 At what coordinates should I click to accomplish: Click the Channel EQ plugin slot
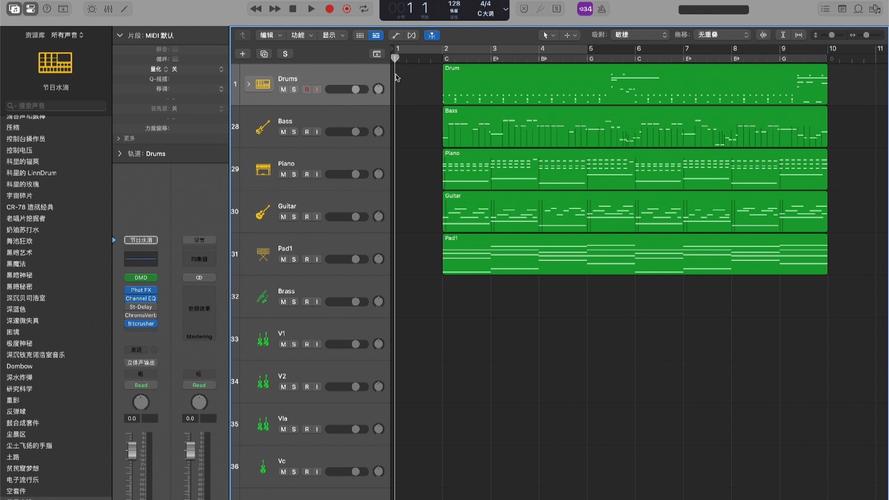click(x=140, y=298)
